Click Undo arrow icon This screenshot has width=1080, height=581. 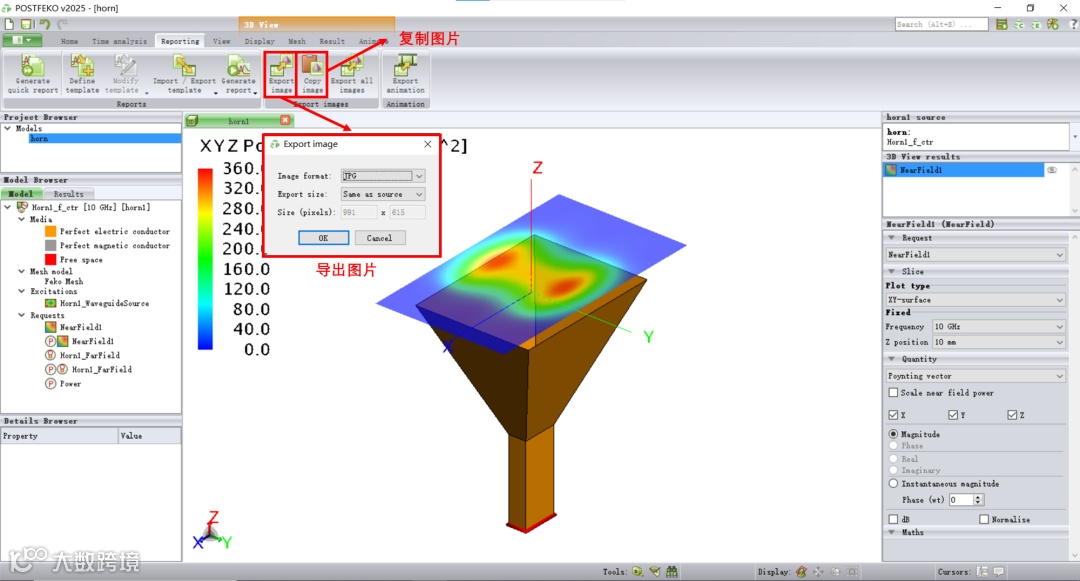pyautogui.click(x=44, y=24)
